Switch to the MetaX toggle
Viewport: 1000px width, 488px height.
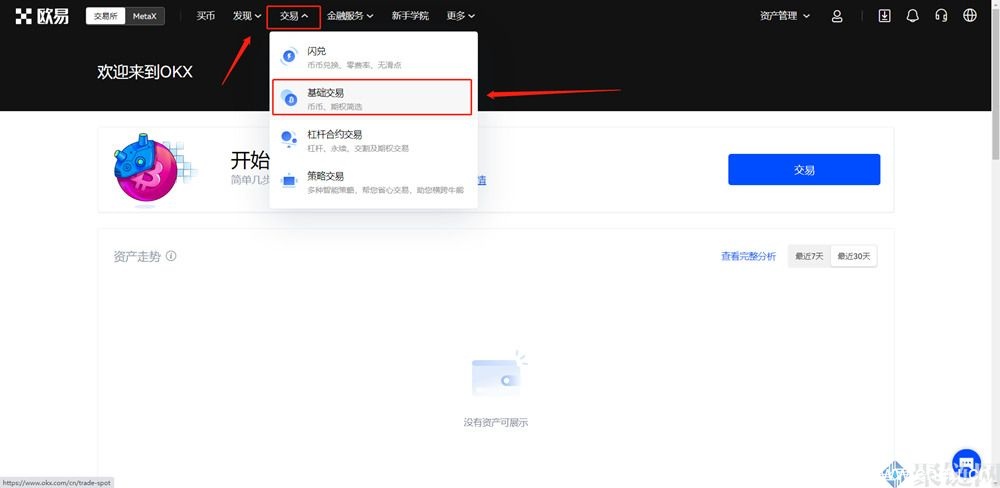[144, 16]
